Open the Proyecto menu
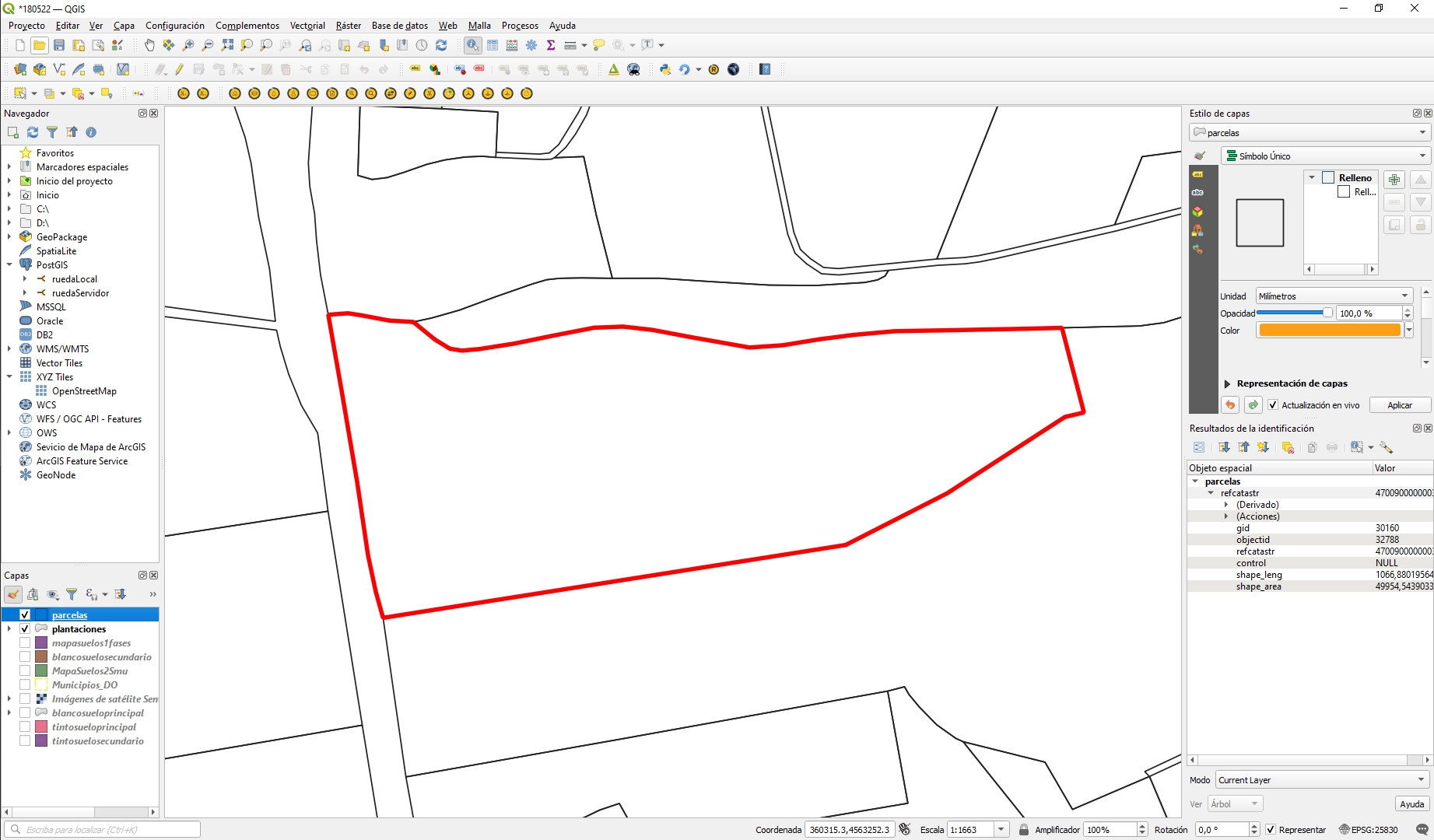 [26, 26]
